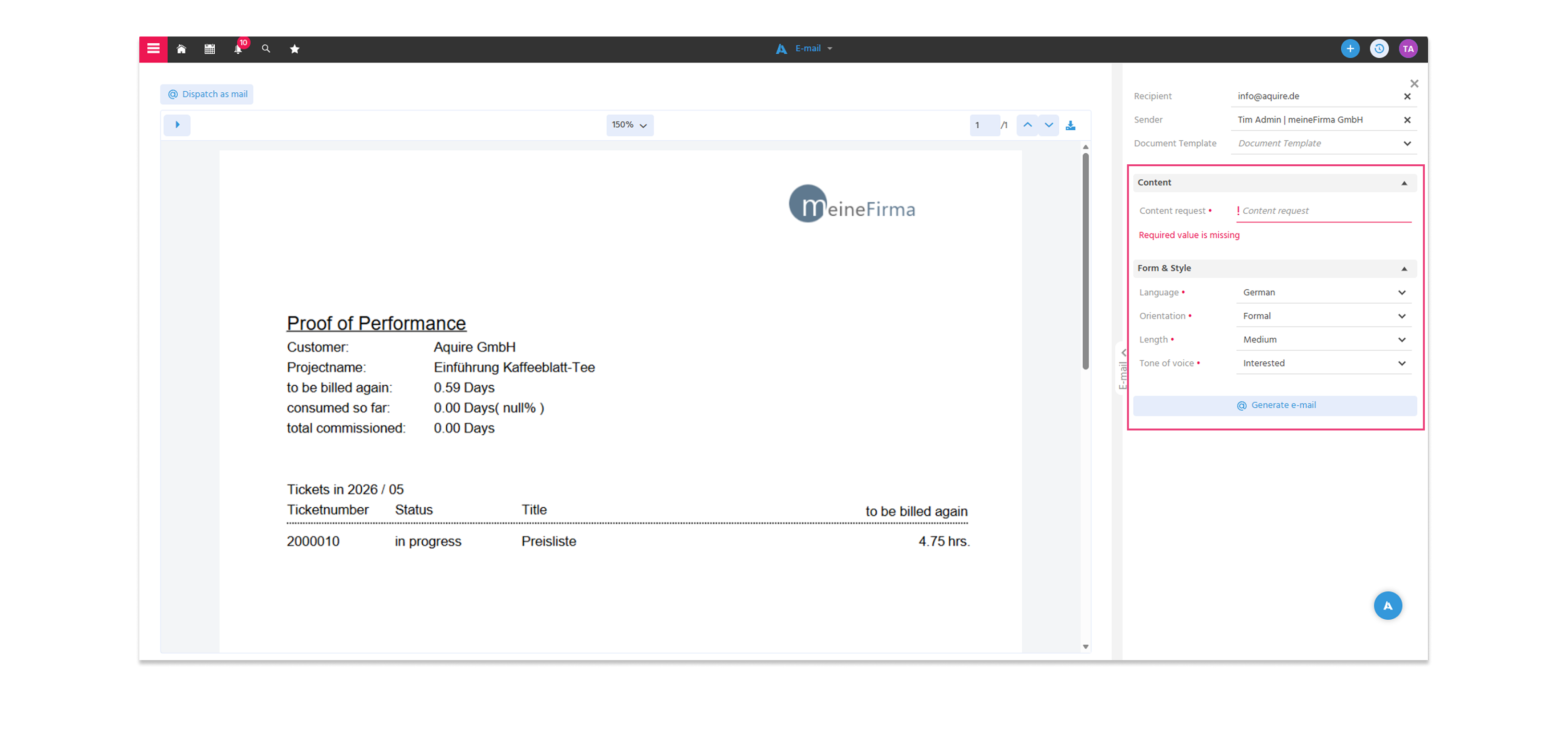
Task: Open the Tone of voice dropdown
Action: pos(1323,363)
